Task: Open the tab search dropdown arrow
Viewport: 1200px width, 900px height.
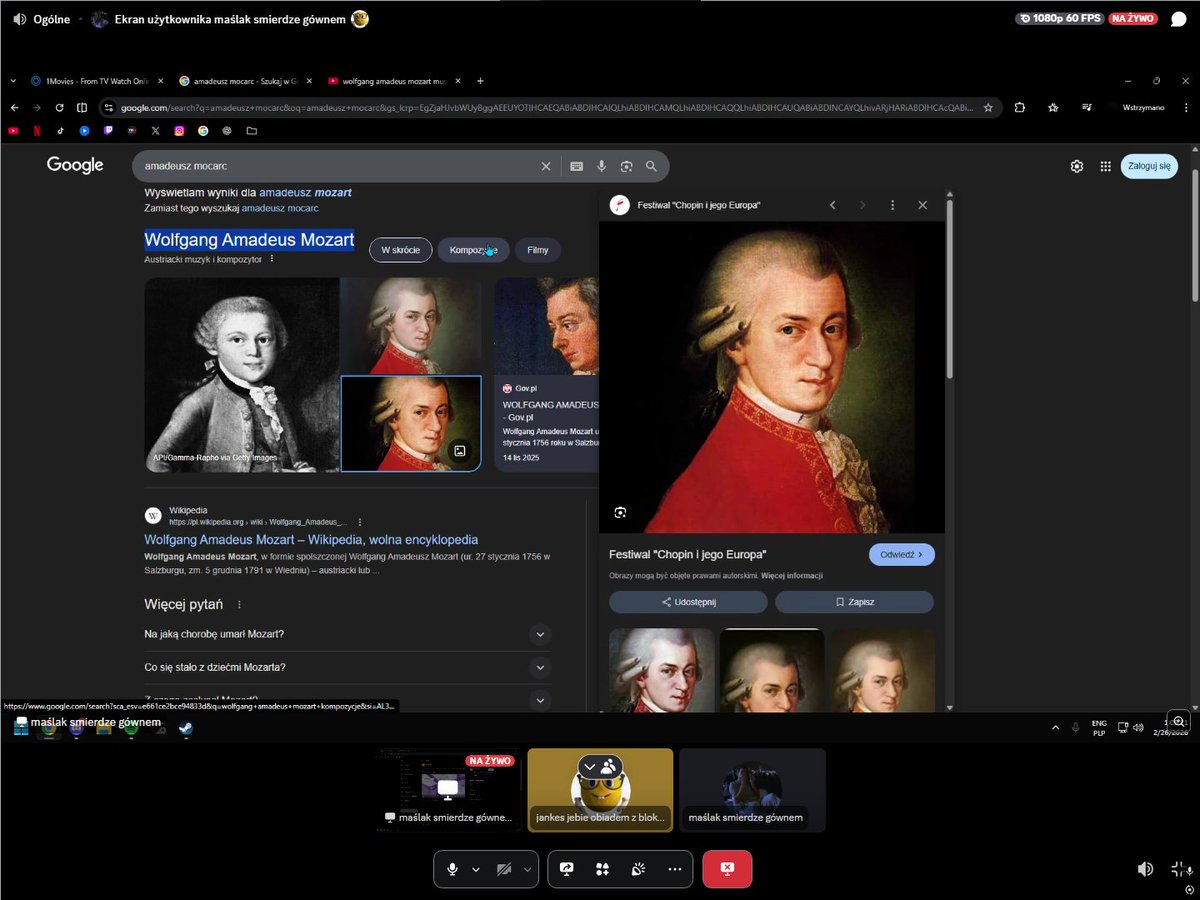Action: [x=12, y=81]
